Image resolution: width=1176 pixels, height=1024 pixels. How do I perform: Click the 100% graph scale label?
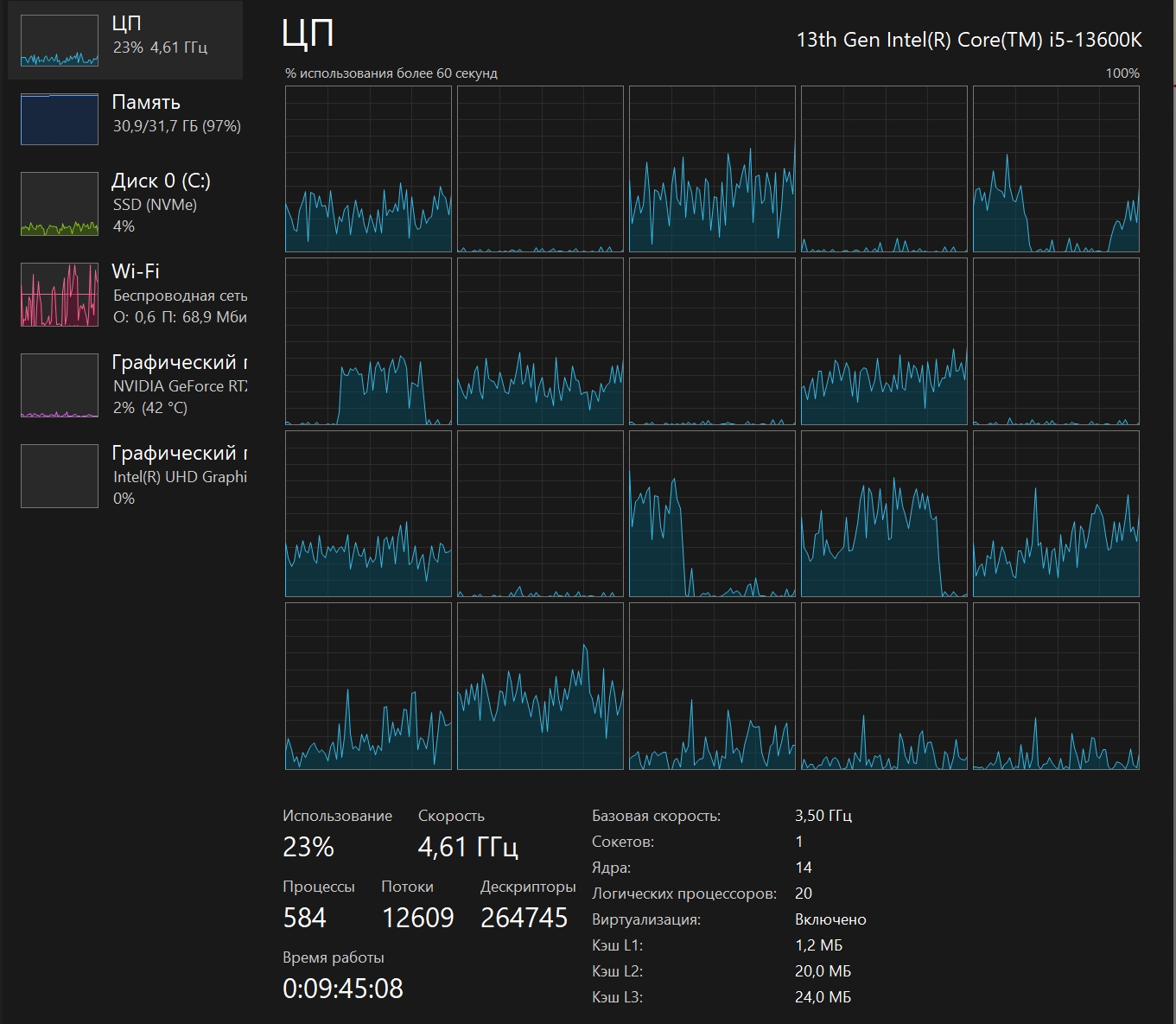[x=1122, y=73]
